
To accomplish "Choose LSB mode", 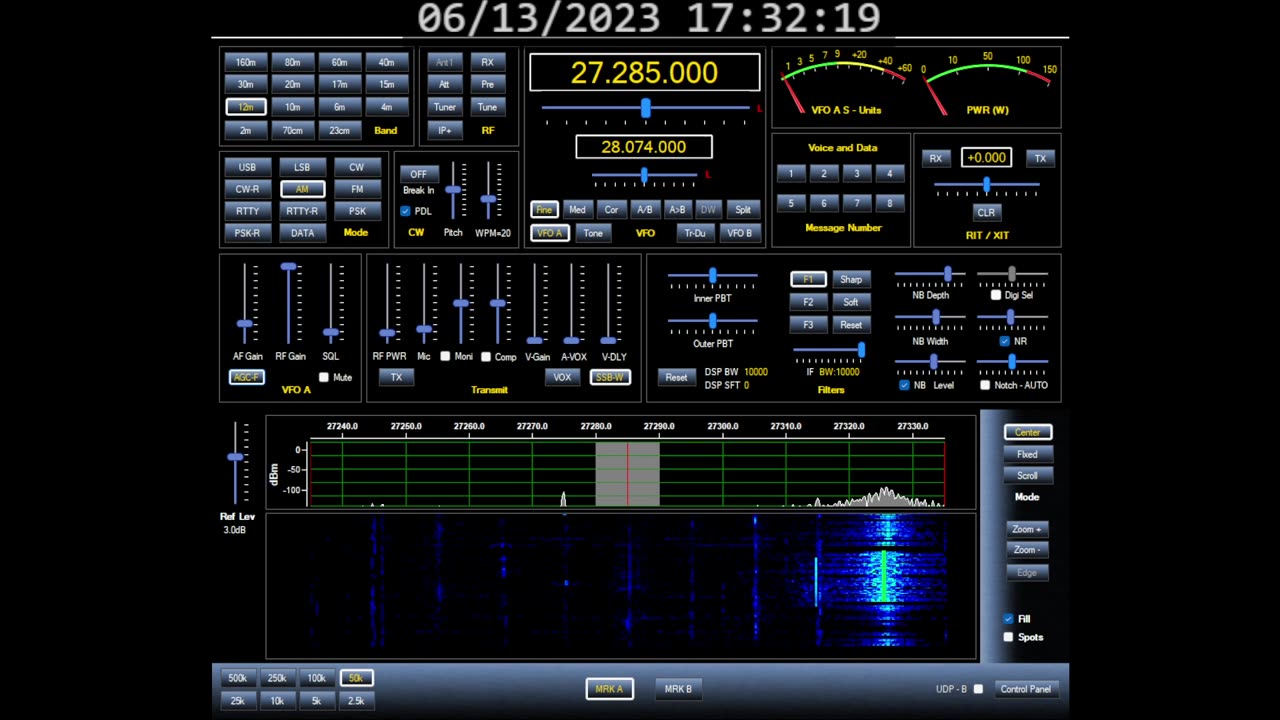I will point(302,167).
